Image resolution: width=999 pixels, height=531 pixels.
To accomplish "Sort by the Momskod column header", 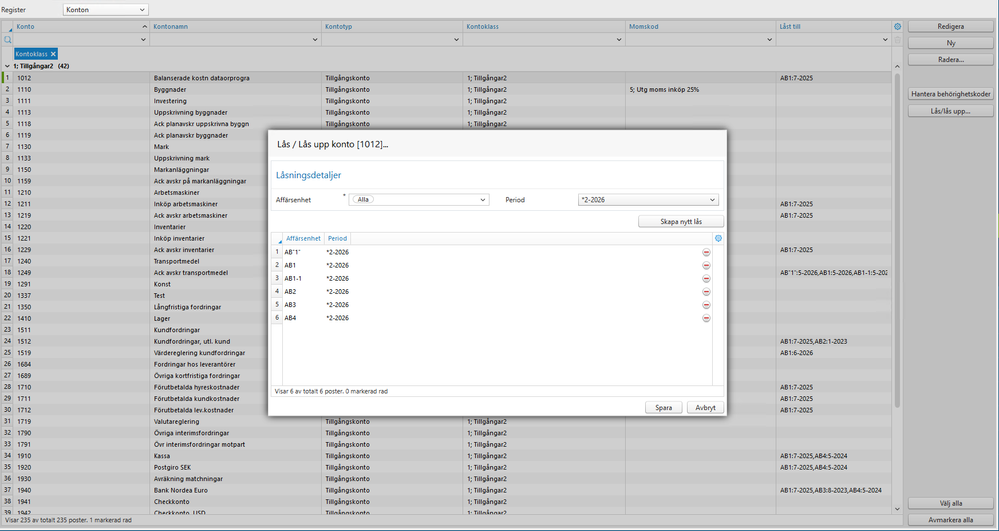I will pyautogui.click(x=701, y=27).
